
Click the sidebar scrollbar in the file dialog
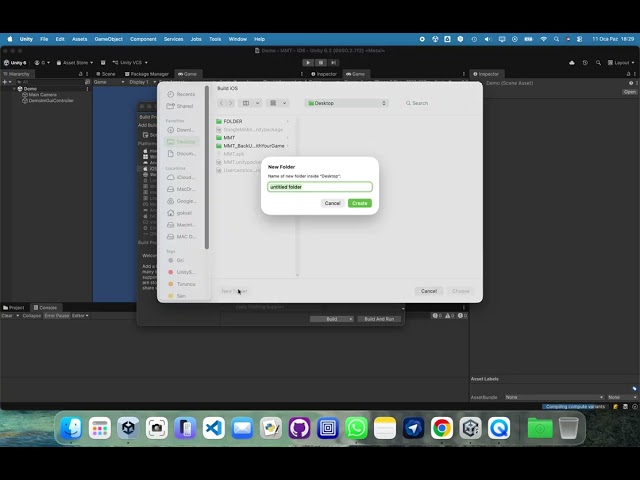207,167
